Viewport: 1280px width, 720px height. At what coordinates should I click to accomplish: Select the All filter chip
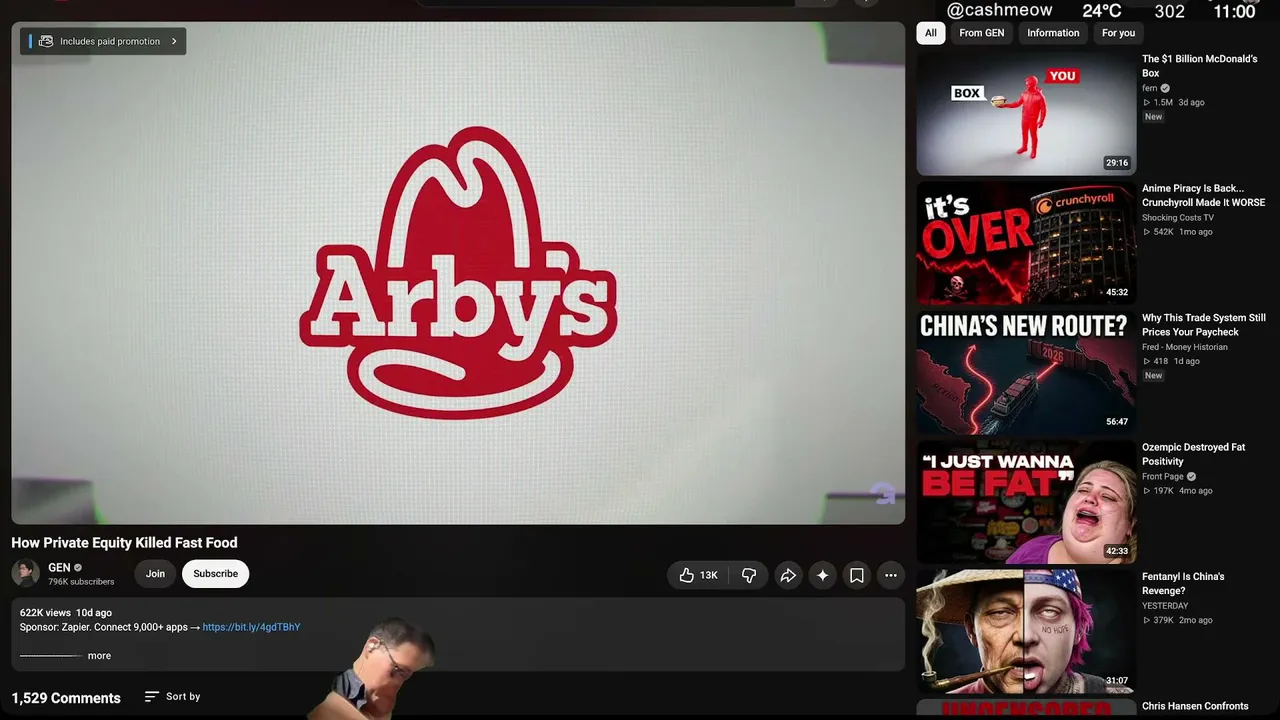click(x=931, y=33)
